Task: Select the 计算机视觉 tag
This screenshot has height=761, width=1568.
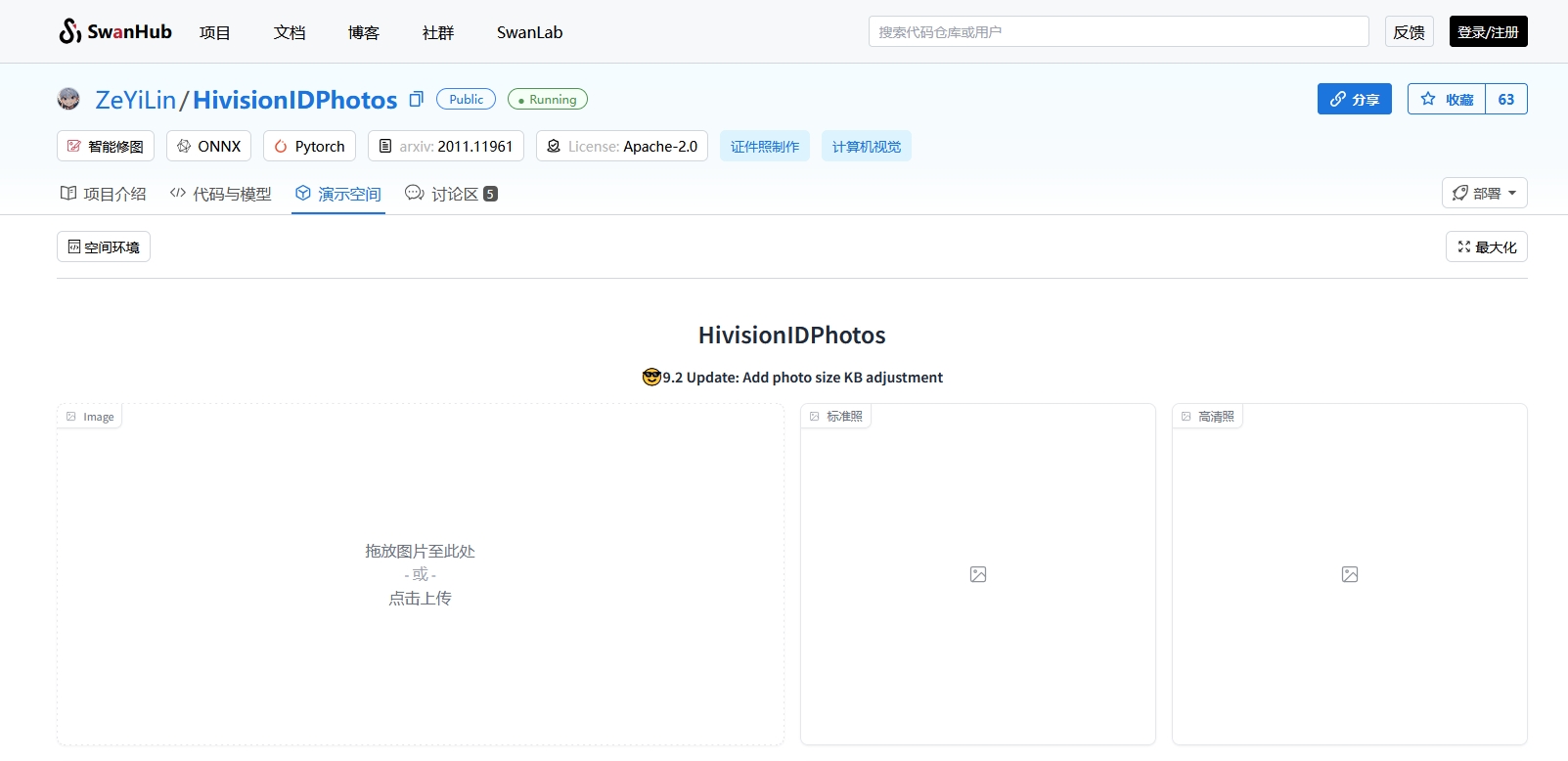Action: [867, 146]
